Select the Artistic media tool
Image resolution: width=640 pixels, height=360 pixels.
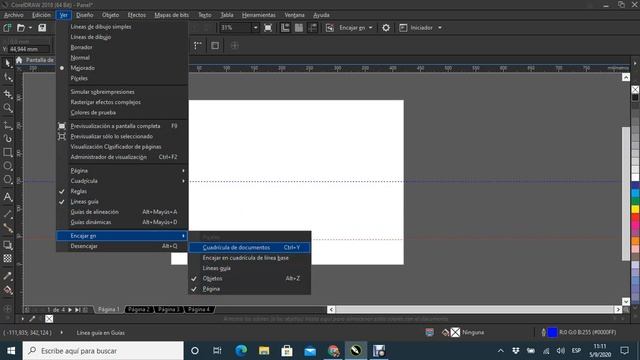[7, 138]
